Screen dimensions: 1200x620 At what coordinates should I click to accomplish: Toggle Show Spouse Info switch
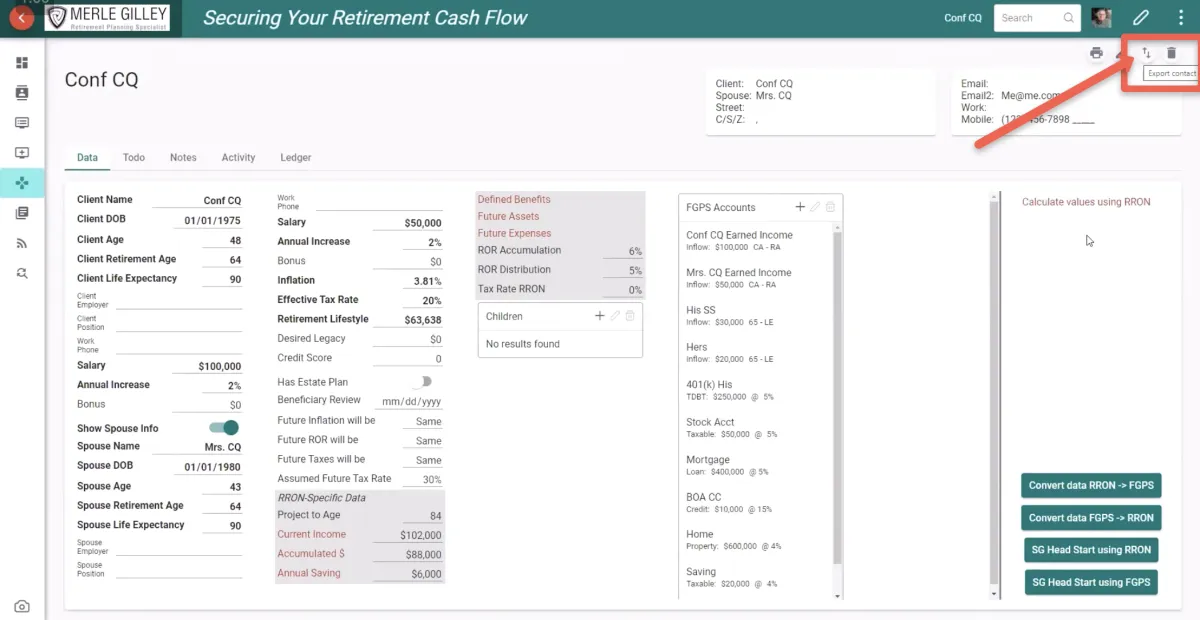(224, 428)
